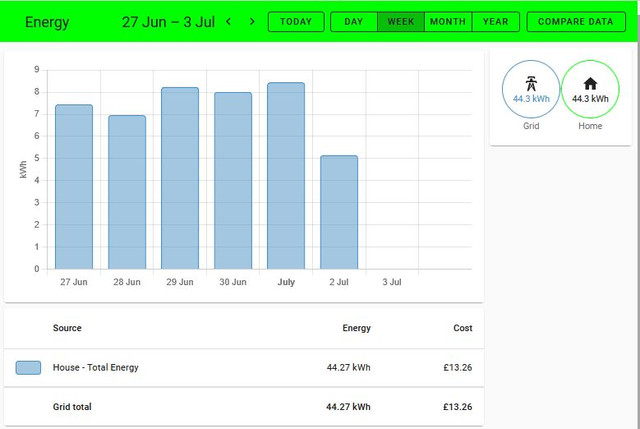
Task: Select the 2 Jul bar in the chart
Action: coord(339,212)
